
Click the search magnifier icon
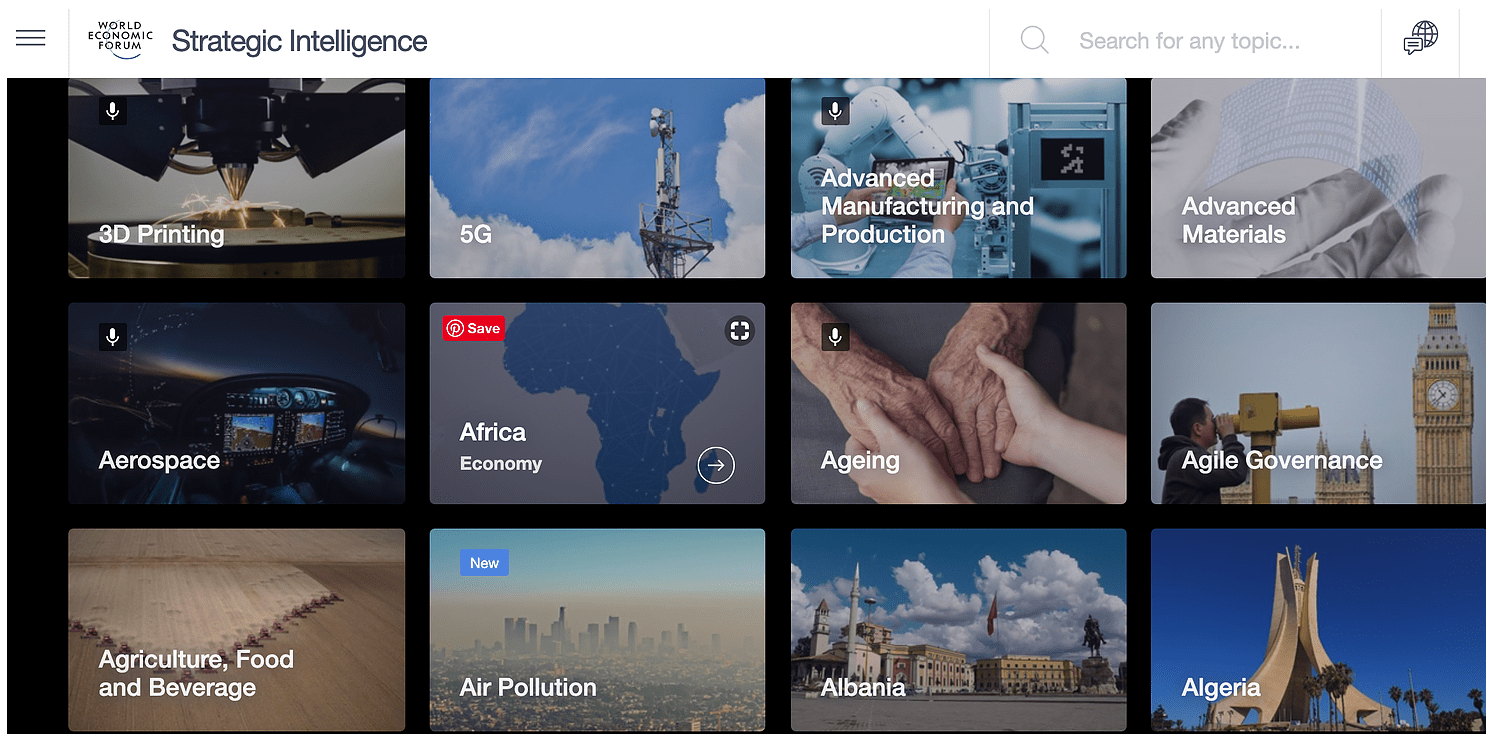(x=1034, y=40)
